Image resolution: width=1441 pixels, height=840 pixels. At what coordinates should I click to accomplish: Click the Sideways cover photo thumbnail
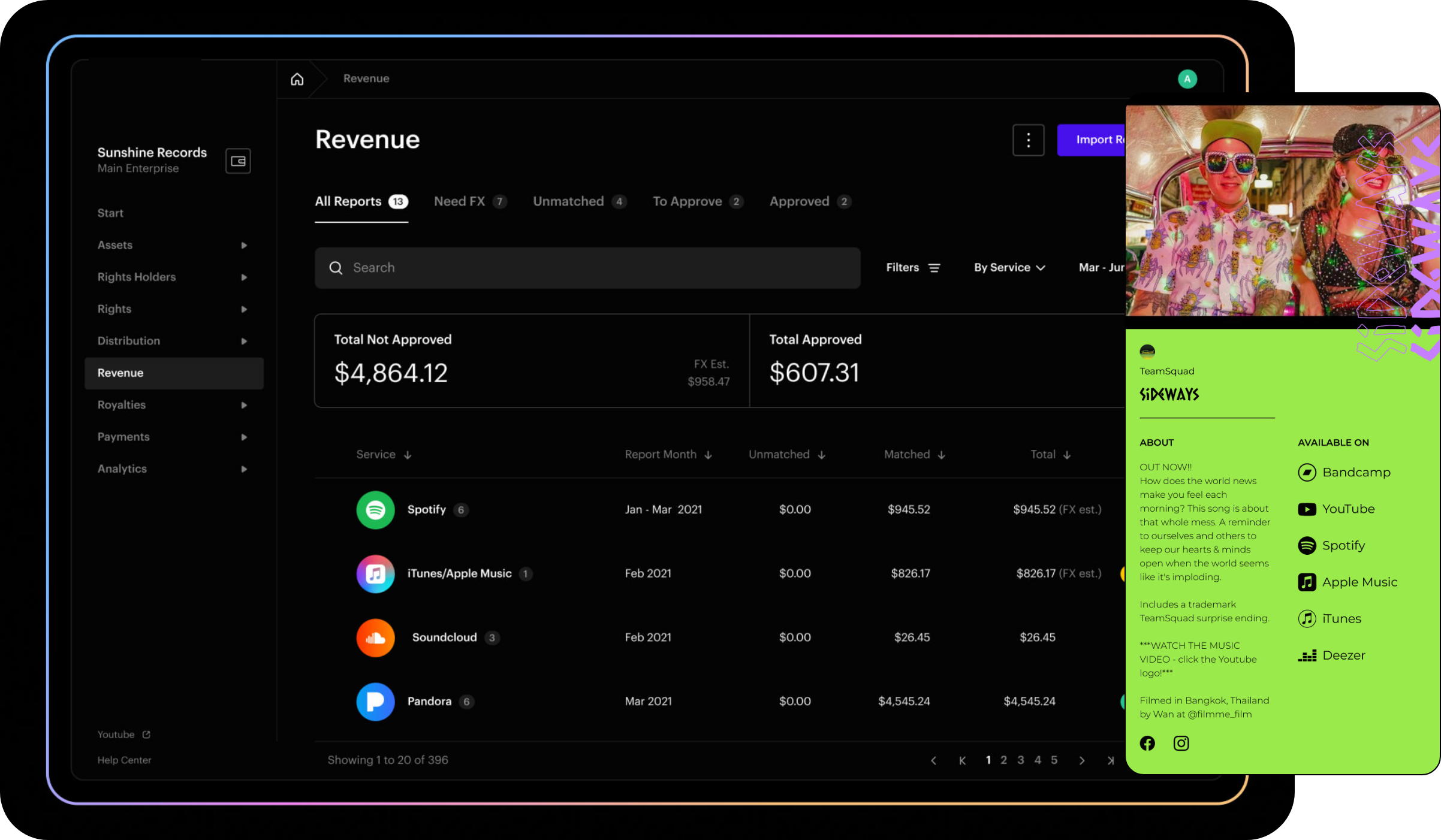[1283, 211]
